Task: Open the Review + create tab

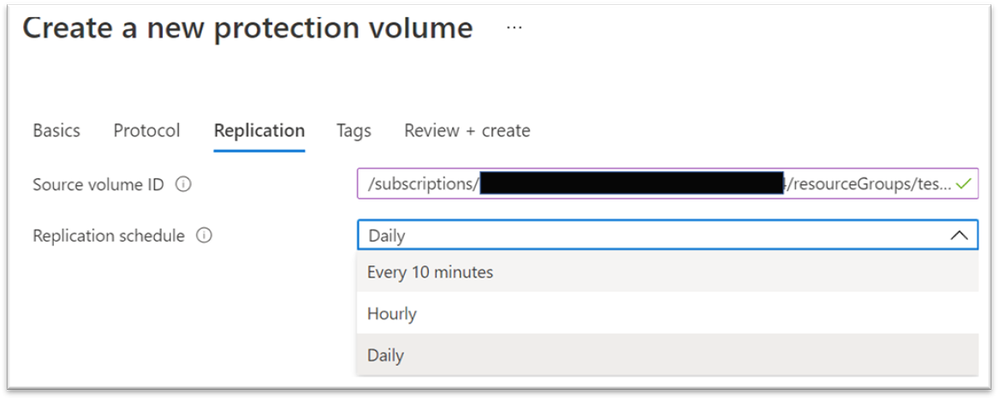Action: tap(467, 131)
